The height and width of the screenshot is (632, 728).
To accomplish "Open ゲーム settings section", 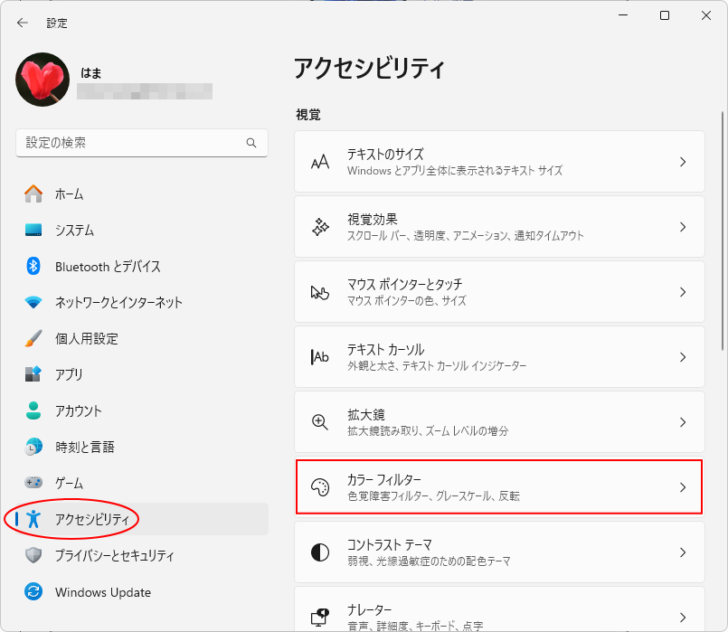I will (142, 483).
